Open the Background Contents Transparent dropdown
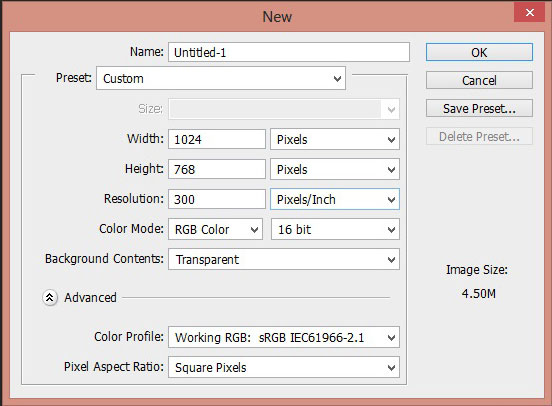The height and width of the screenshot is (406, 552). 284,259
